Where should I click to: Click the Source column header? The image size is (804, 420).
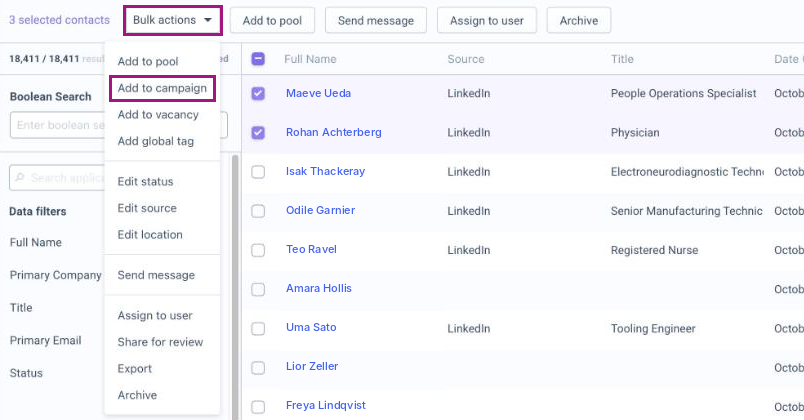click(x=466, y=59)
